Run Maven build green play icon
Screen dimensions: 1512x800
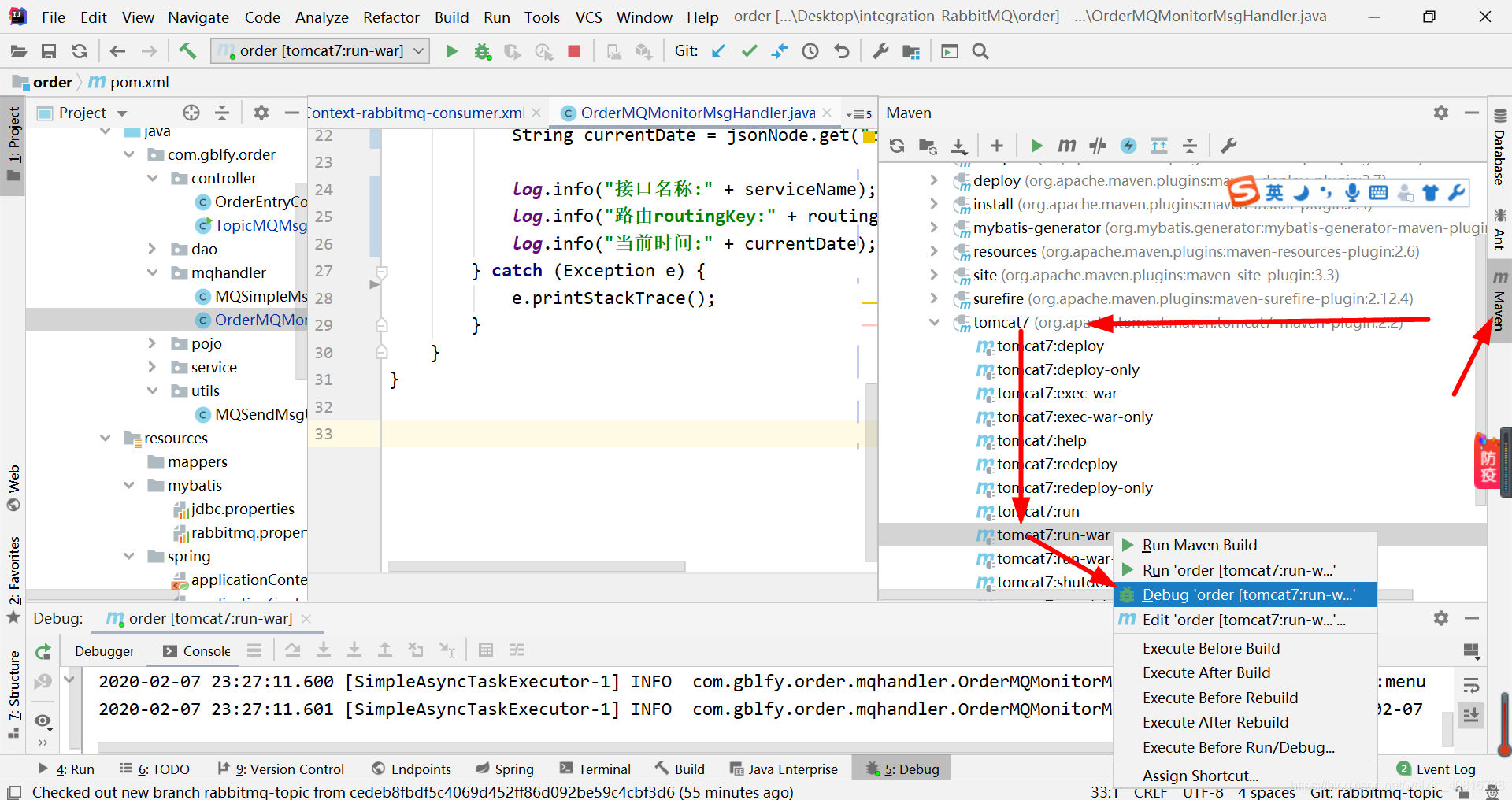1036,146
